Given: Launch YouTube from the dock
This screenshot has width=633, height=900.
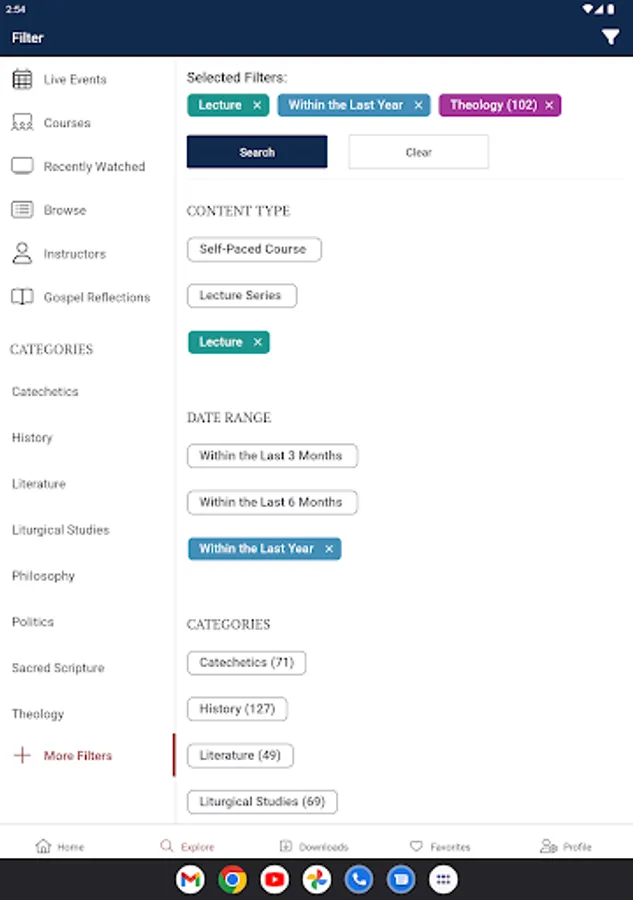Looking at the screenshot, I should click(275, 879).
